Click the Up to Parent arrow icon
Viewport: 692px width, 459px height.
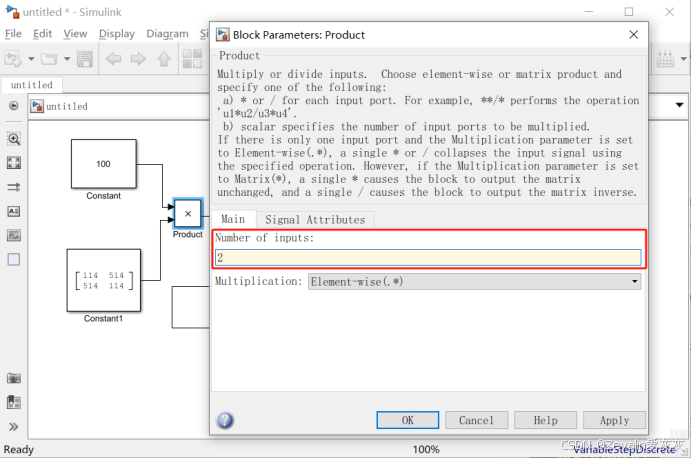point(164,59)
